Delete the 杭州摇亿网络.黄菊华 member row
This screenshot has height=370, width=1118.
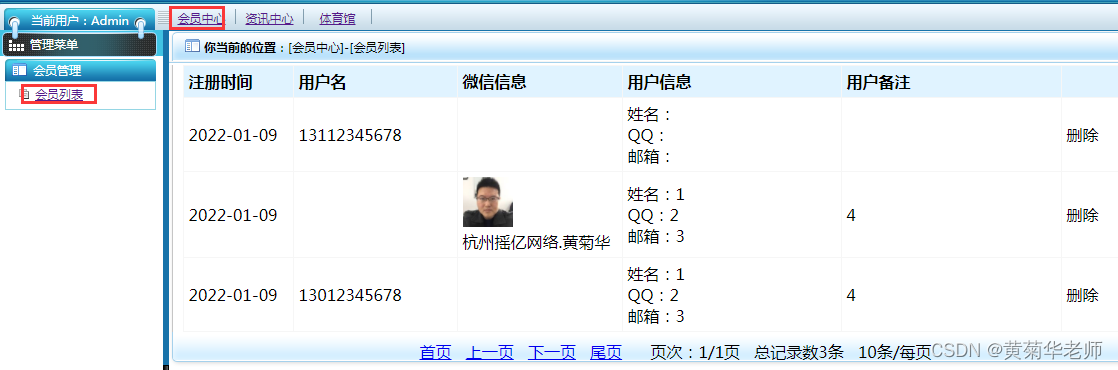(1082, 215)
